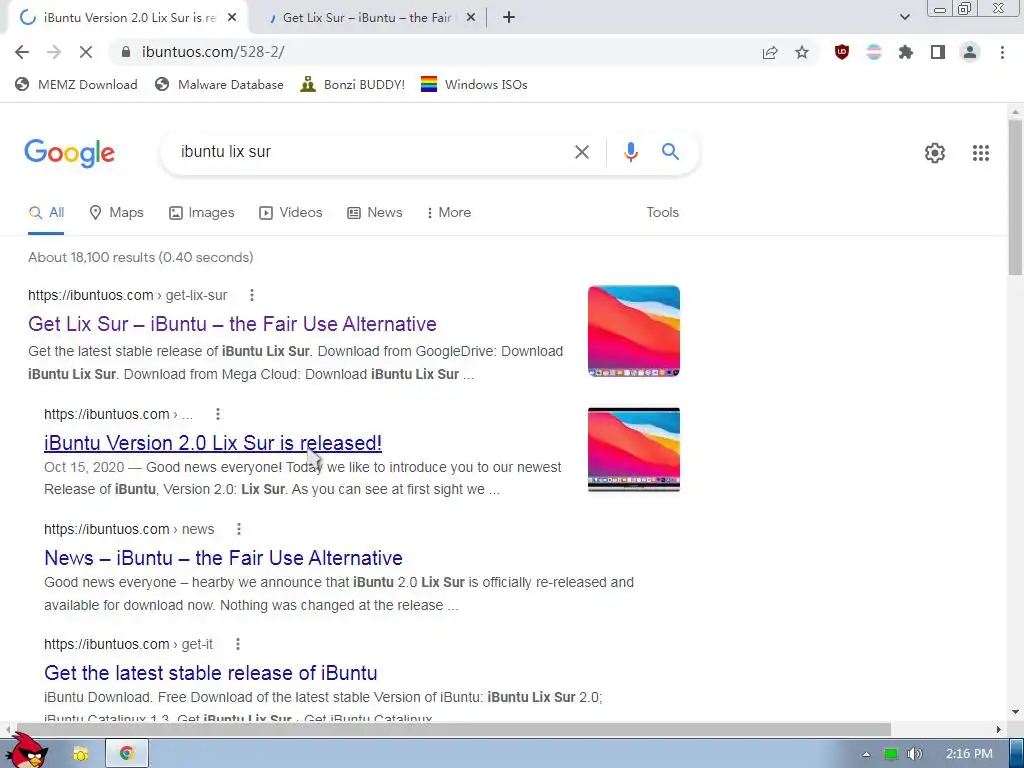1024x768 pixels.
Task: View site info via lock icon
Action: click(126, 52)
